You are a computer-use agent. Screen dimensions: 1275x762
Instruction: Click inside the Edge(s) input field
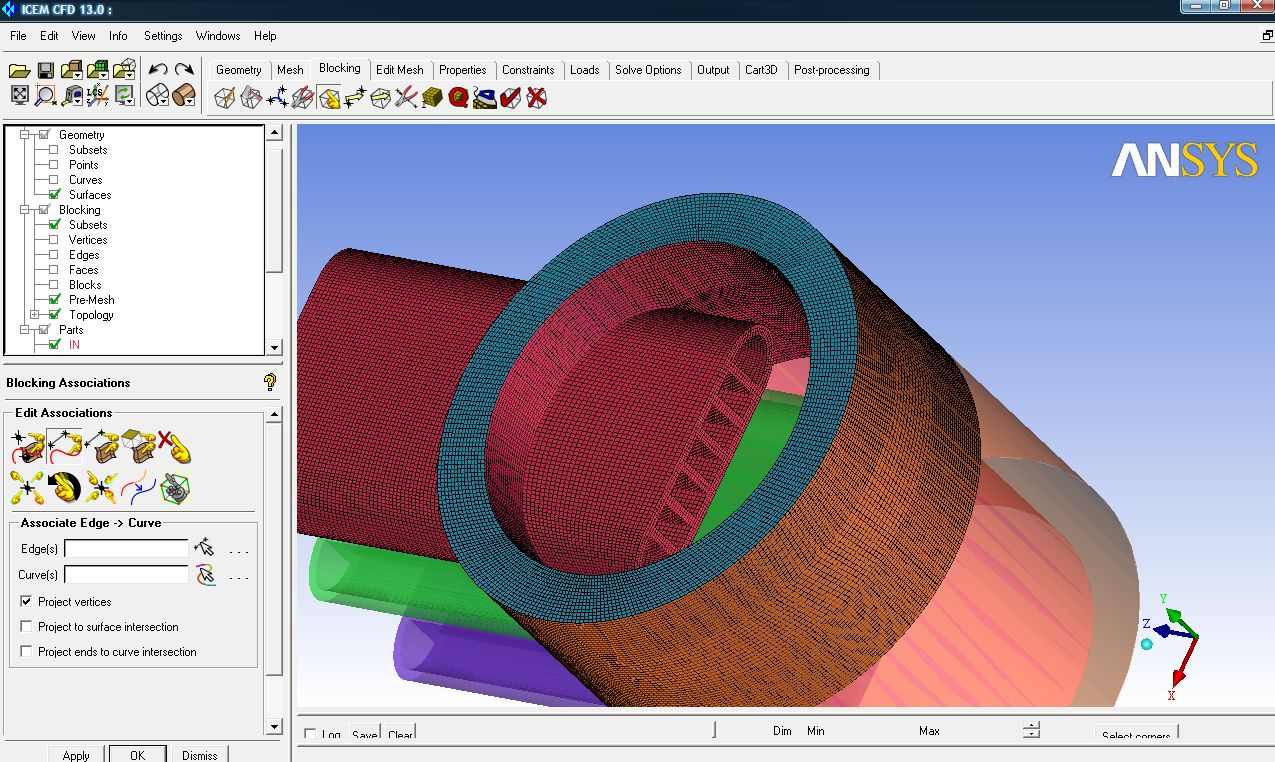(x=126, y=549)
